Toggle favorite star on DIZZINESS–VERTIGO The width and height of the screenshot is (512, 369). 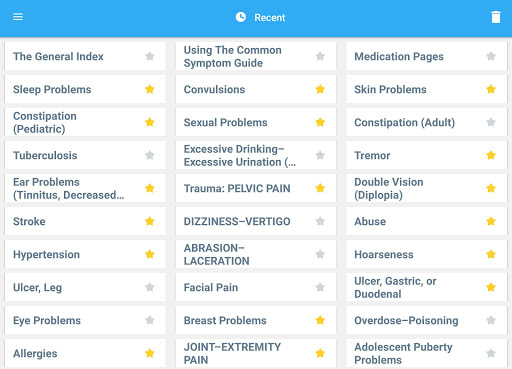tap(320, 221)
